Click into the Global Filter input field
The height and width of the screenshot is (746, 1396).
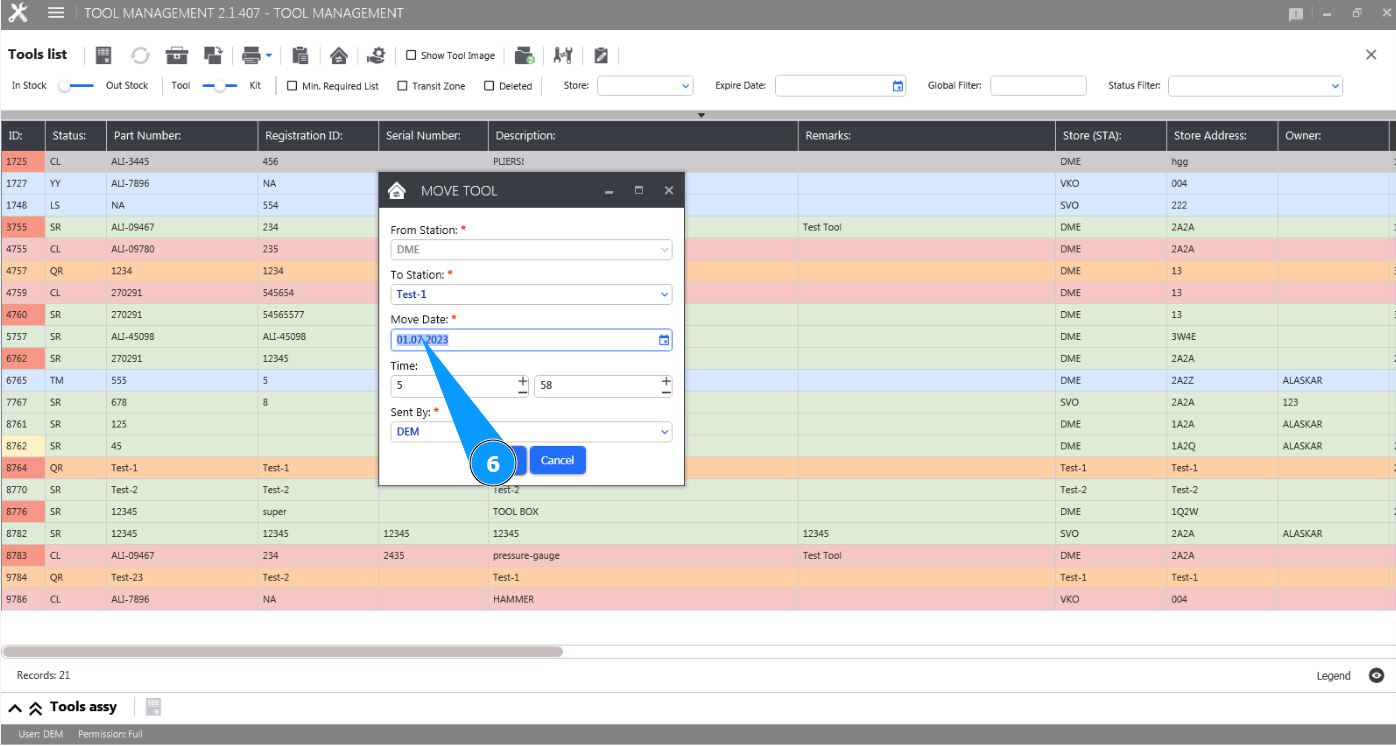coord(1037,86)
